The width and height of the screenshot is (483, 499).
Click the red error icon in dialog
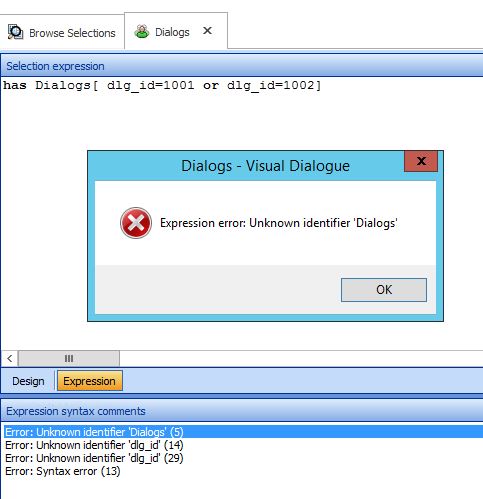(136, 223)
